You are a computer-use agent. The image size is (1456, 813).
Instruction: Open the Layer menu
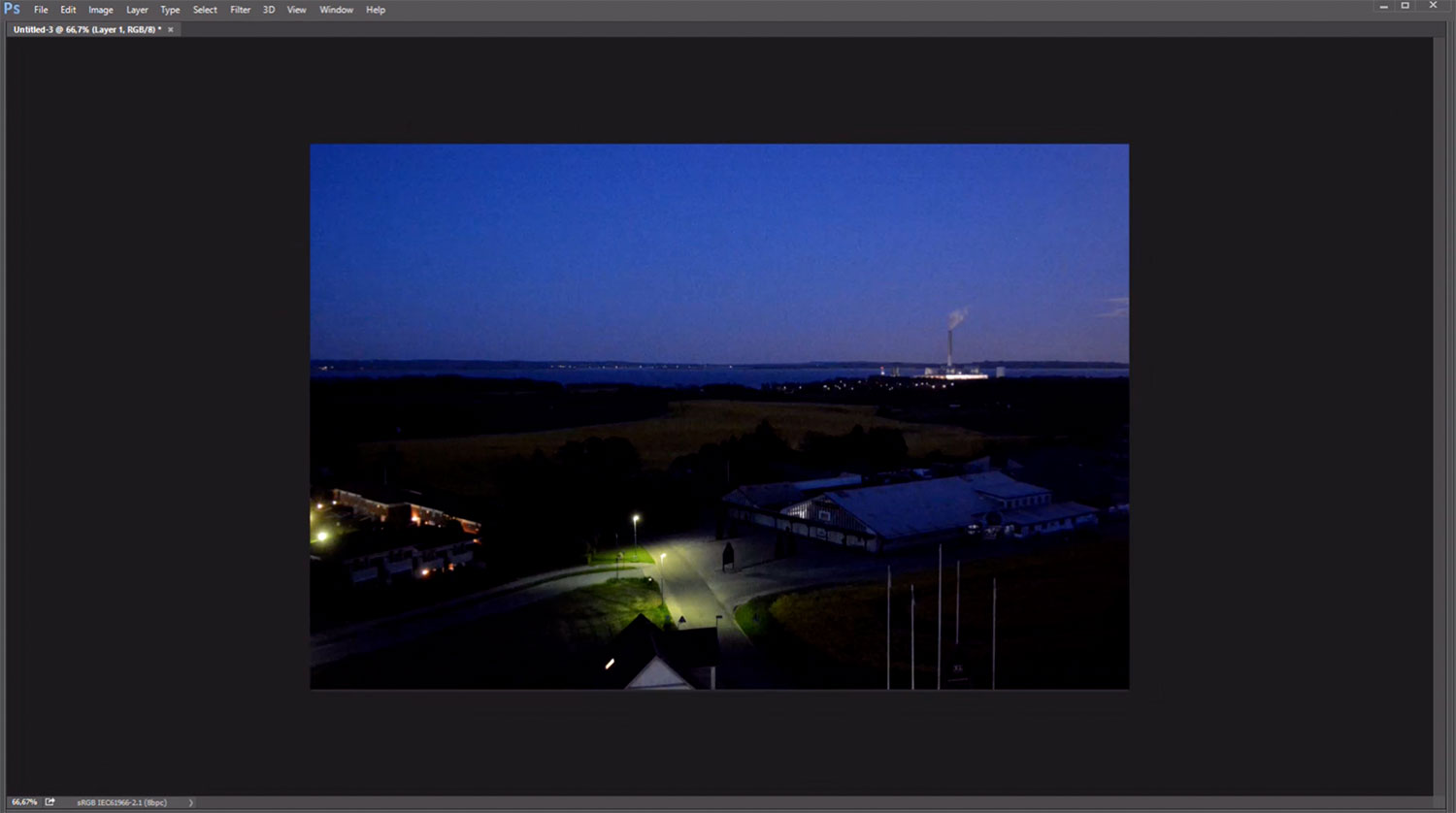click(137, 10)
